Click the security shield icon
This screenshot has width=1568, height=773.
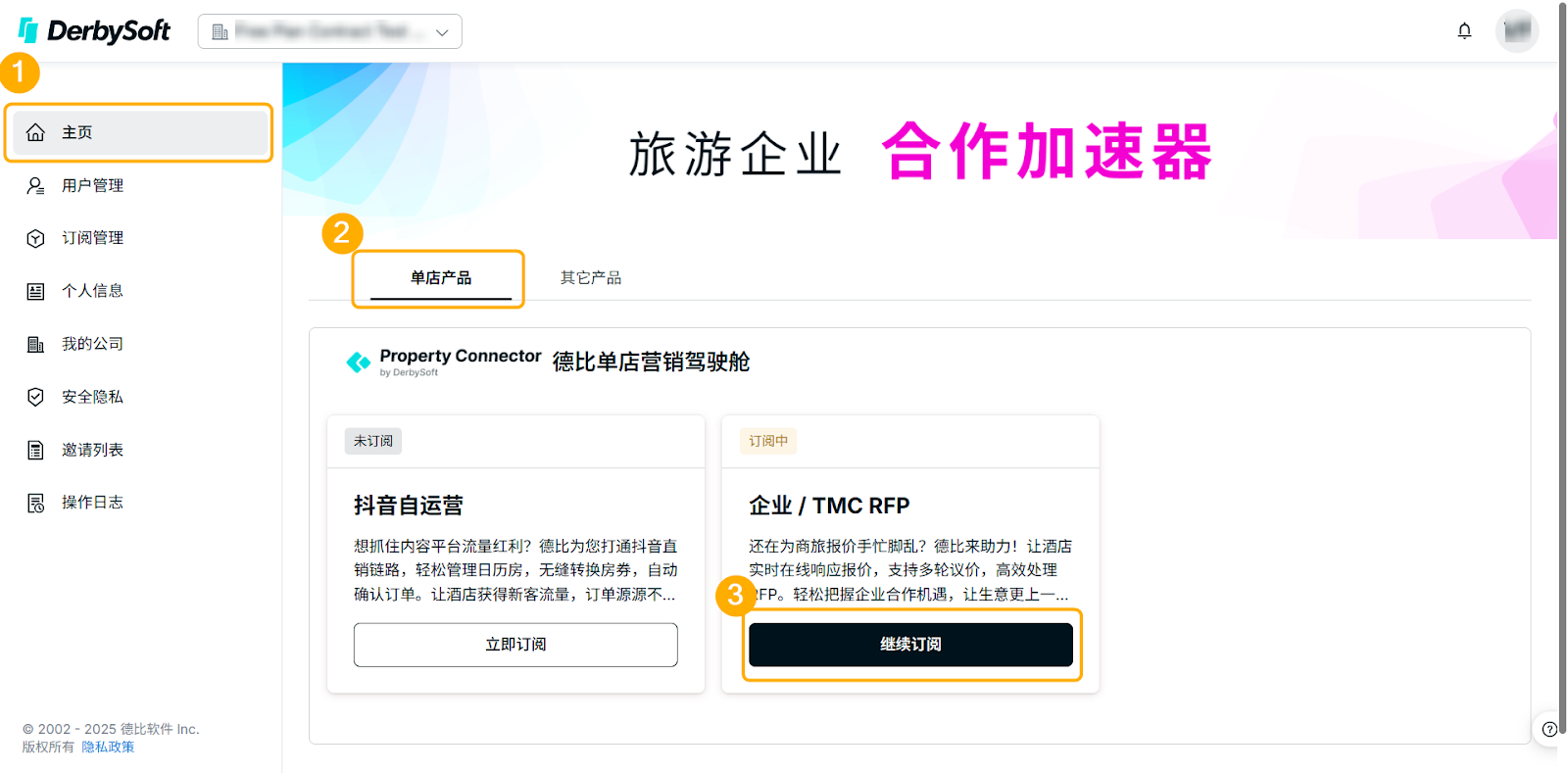coord(35,397)
